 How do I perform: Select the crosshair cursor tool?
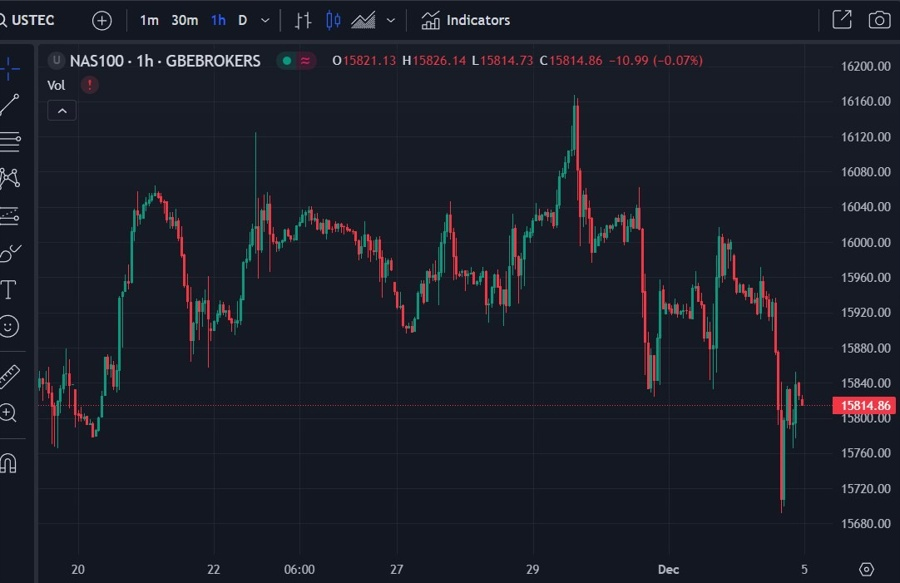click(x=10, y=69)
